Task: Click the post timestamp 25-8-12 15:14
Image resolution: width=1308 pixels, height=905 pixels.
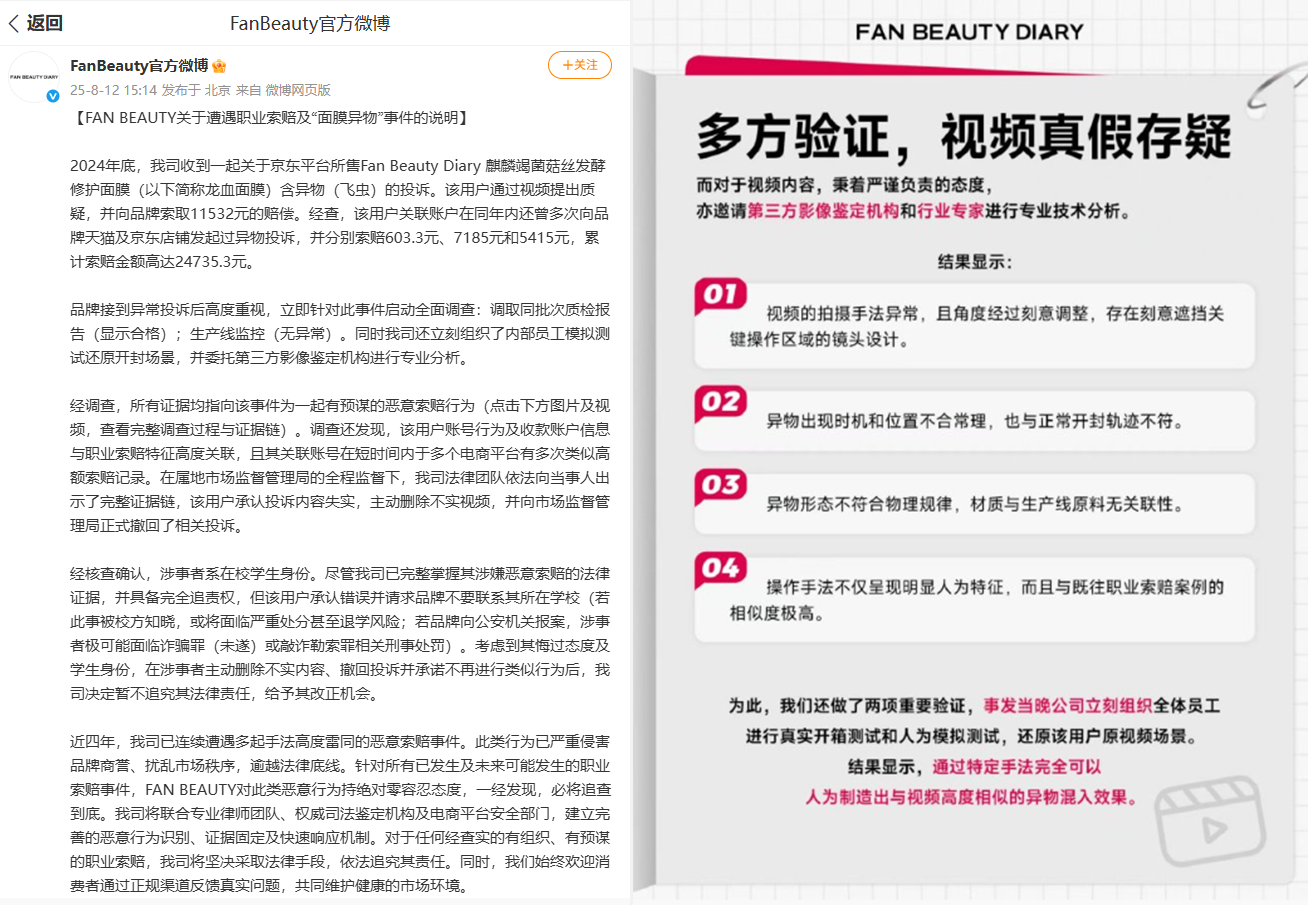Action: pyautogui.click(x=113, y=90)
